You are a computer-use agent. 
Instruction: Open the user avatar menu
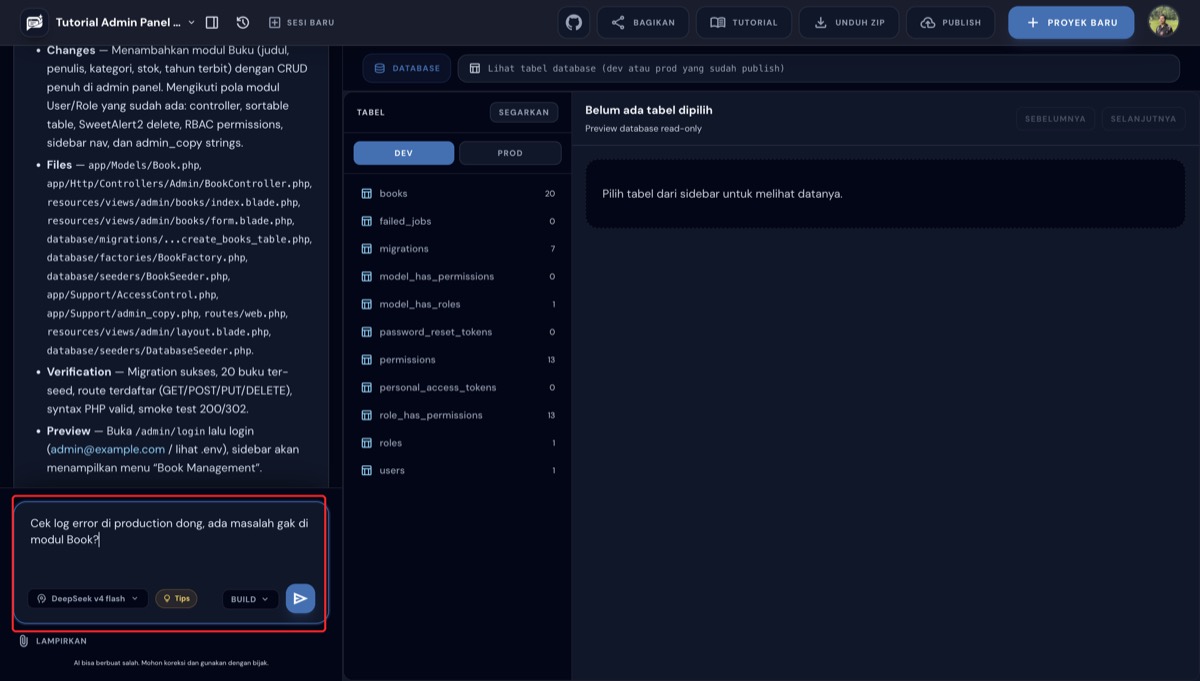1163,22
